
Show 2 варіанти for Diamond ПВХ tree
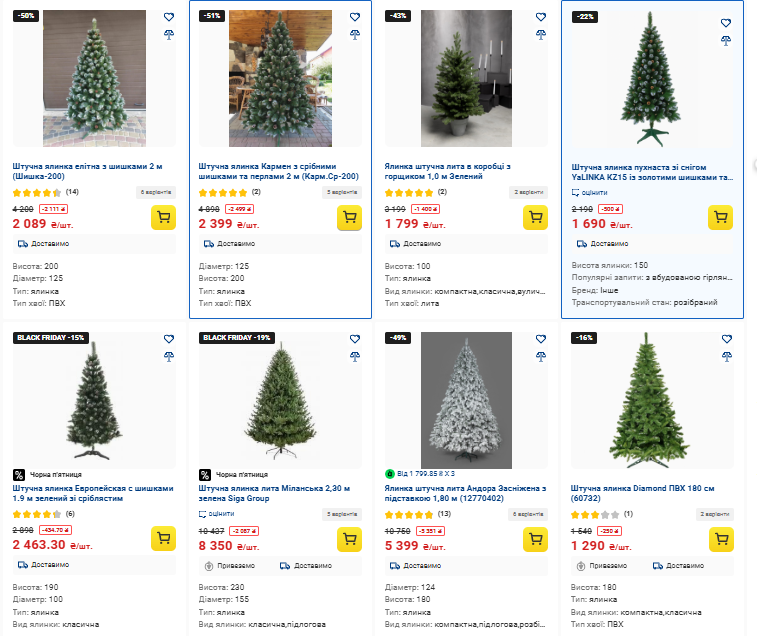coord(714,514)
